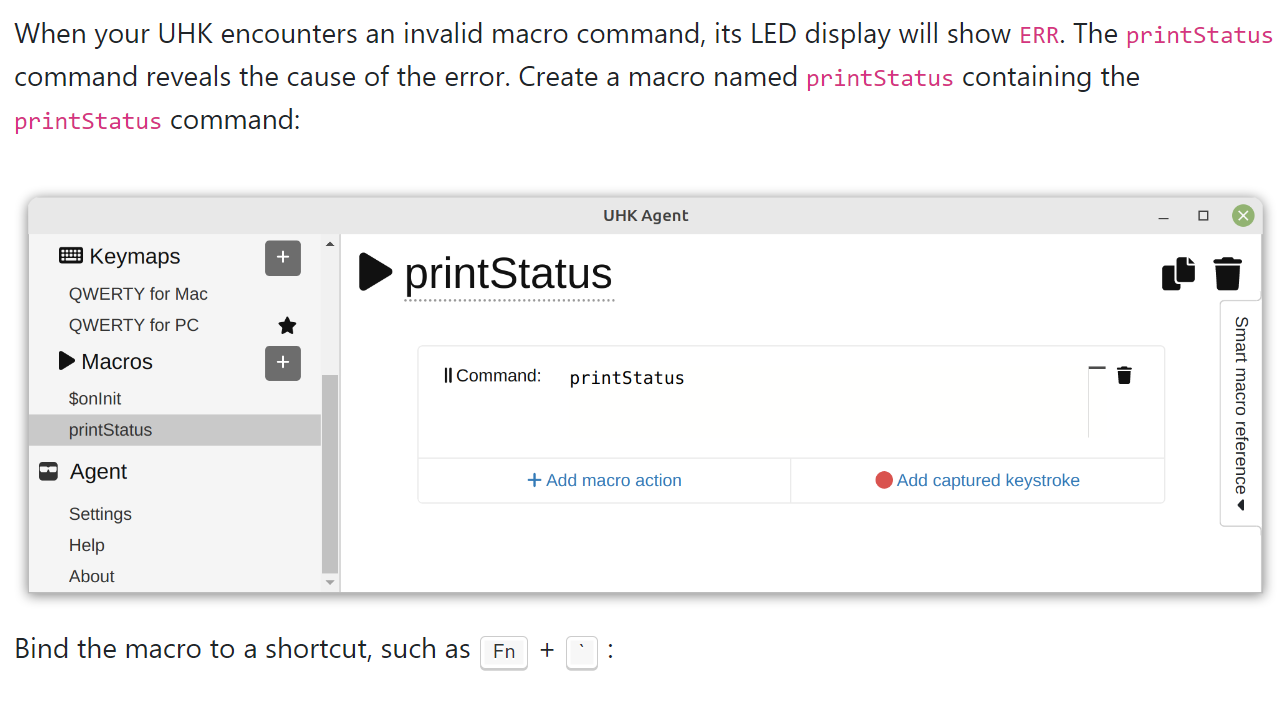Expand the Smart macro reference side panel
Viewport: 1286px width, 702px height.
(x=1241, y=412)
